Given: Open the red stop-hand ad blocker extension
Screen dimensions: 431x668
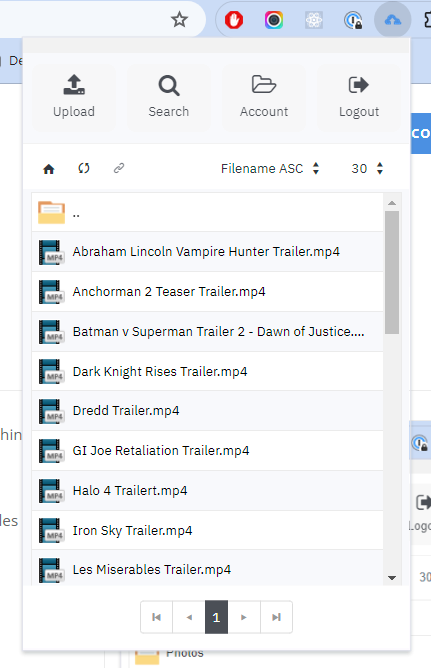Looking at the screenshot, I should [x=234, y=20].
